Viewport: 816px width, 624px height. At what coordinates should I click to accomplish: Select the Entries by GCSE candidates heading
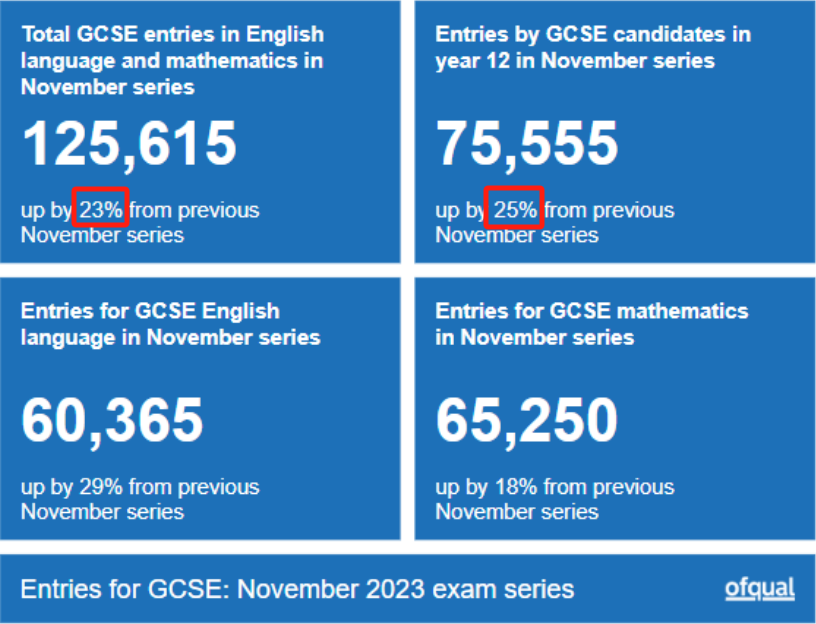pos(593,47)
